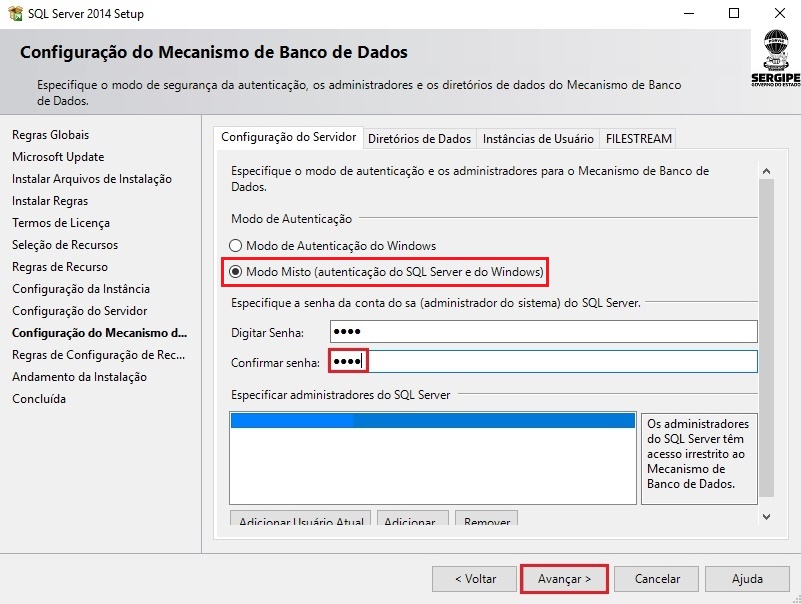Open the FILESTREAM tab
The image size is (801, 604).
pyautogui.click(x=639, y=139)
